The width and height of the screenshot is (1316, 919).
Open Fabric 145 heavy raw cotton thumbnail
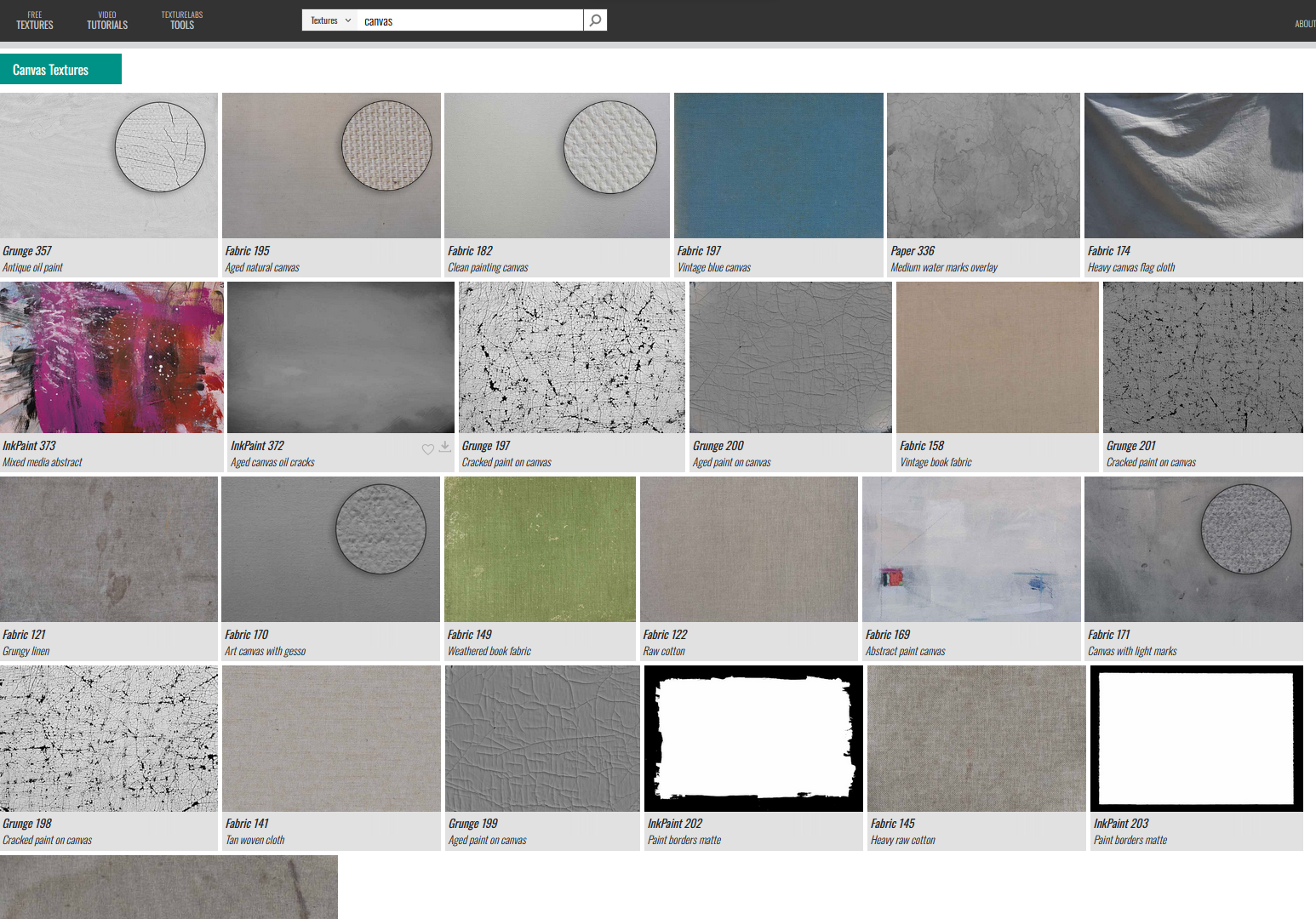pyautogui.click(x=976, y=739)
